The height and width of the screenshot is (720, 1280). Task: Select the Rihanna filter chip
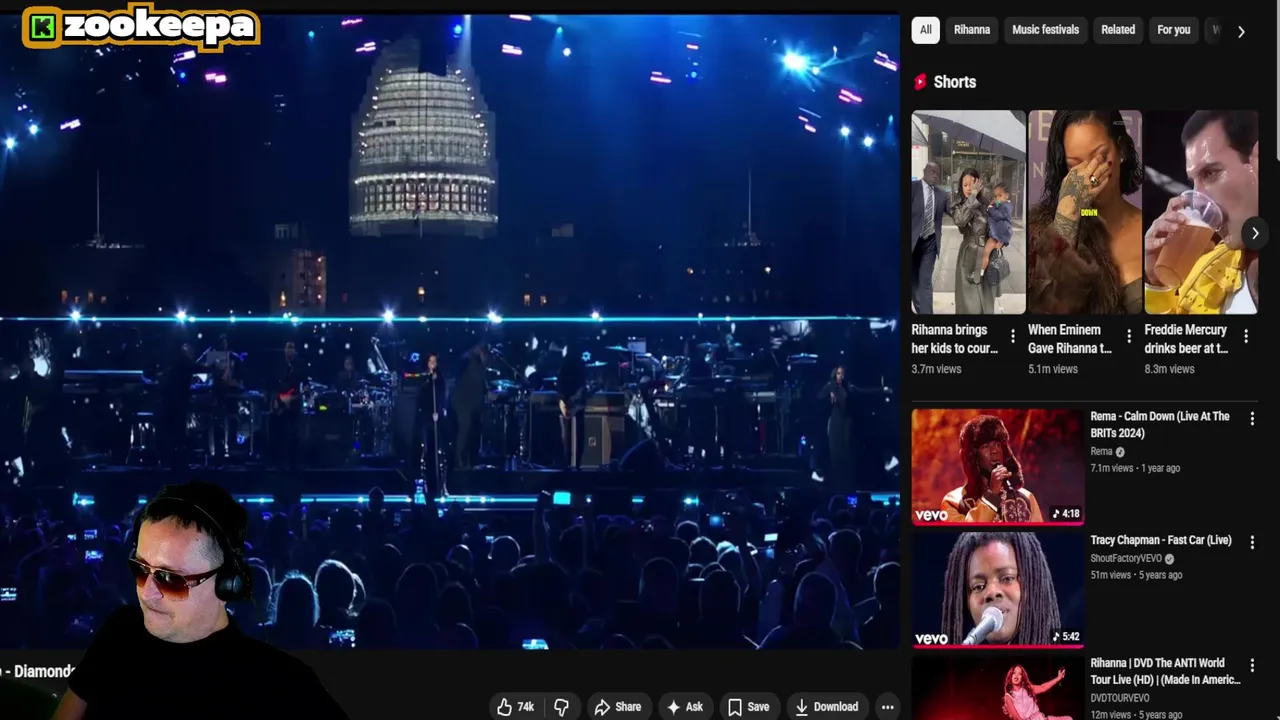click(x=972, y=30)
